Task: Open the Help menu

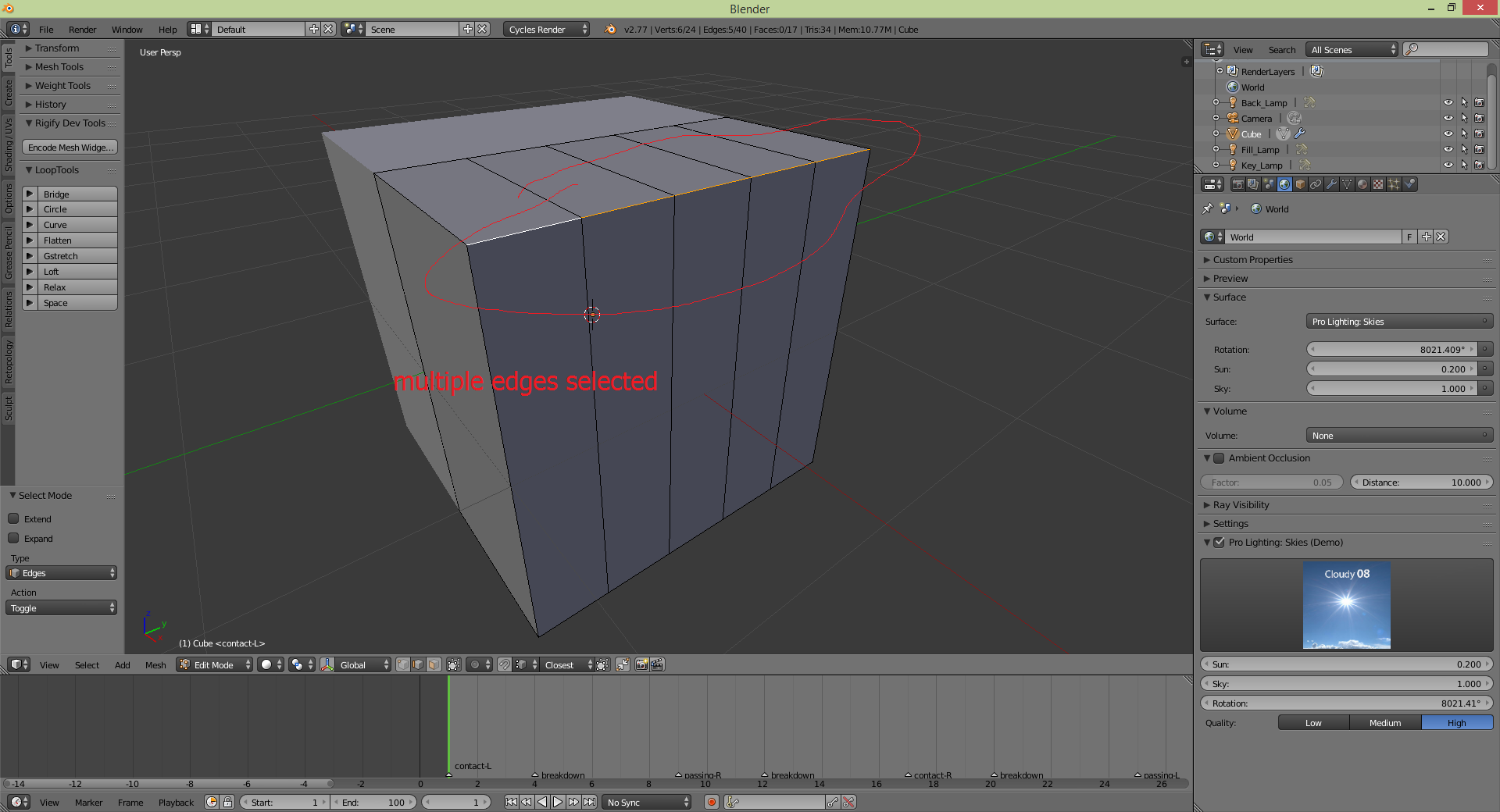Action: (167, 29)
